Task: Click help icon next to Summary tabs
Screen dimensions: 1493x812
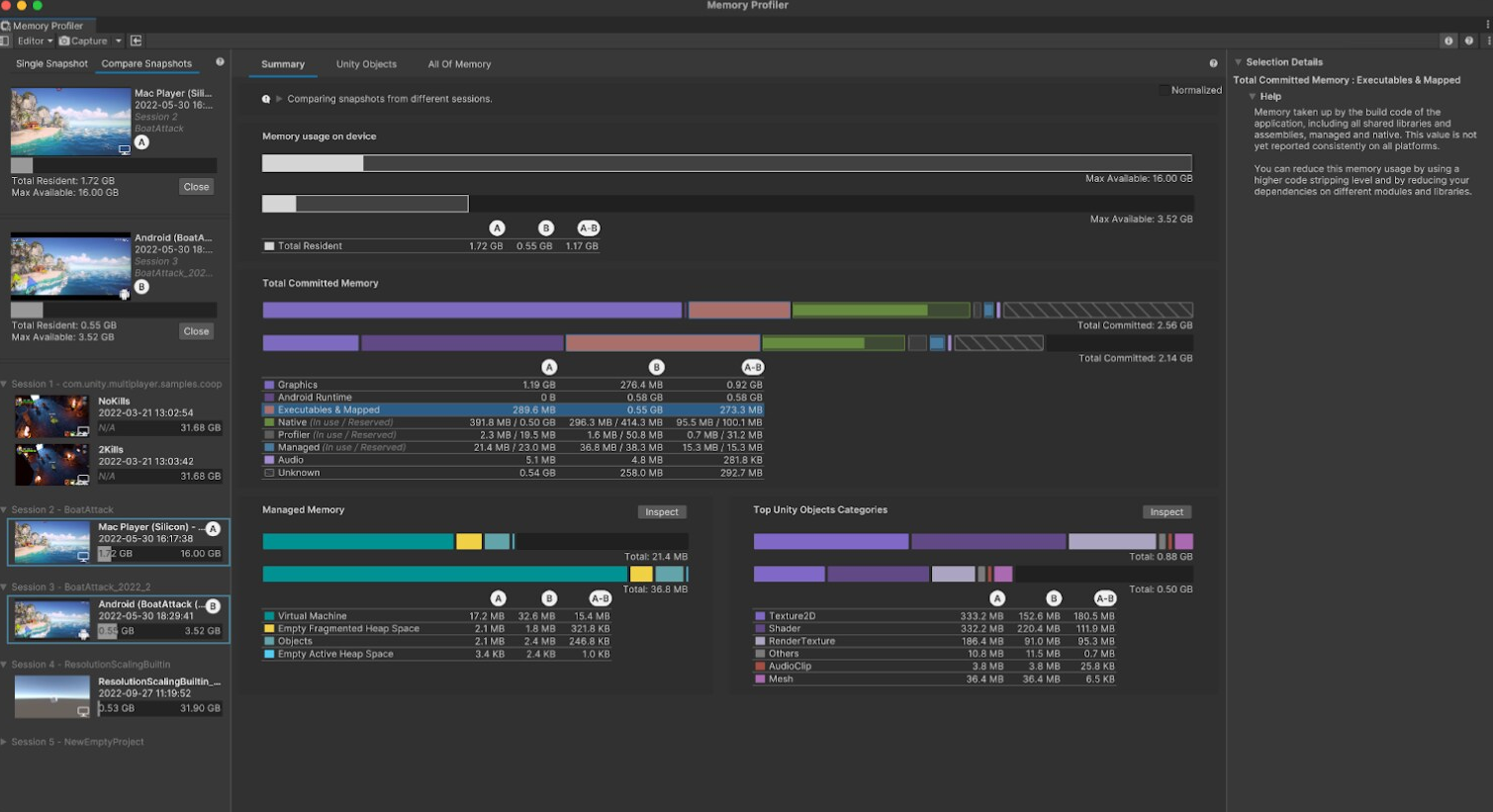Action: point(1213,63)
